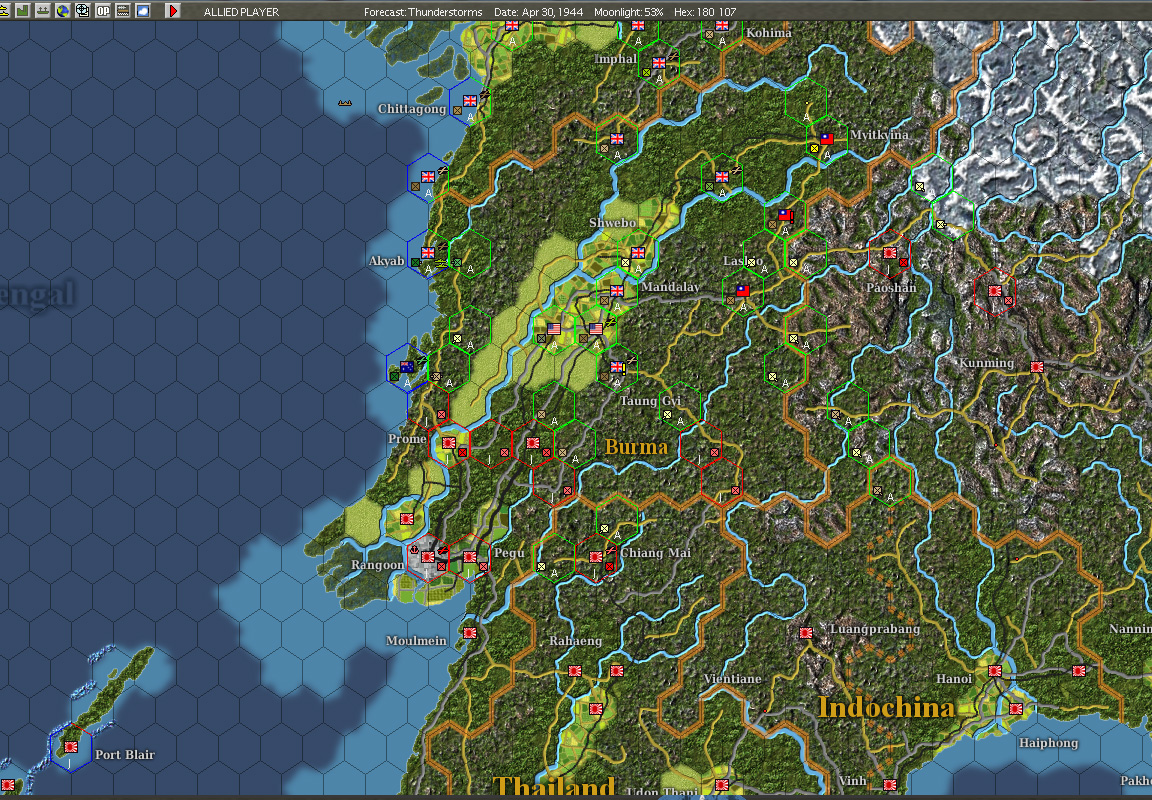Image resolution: width=1152 pixels, height=800 pixels.
Task: Click the Kohima city label
Action: (x=769, y=33)
